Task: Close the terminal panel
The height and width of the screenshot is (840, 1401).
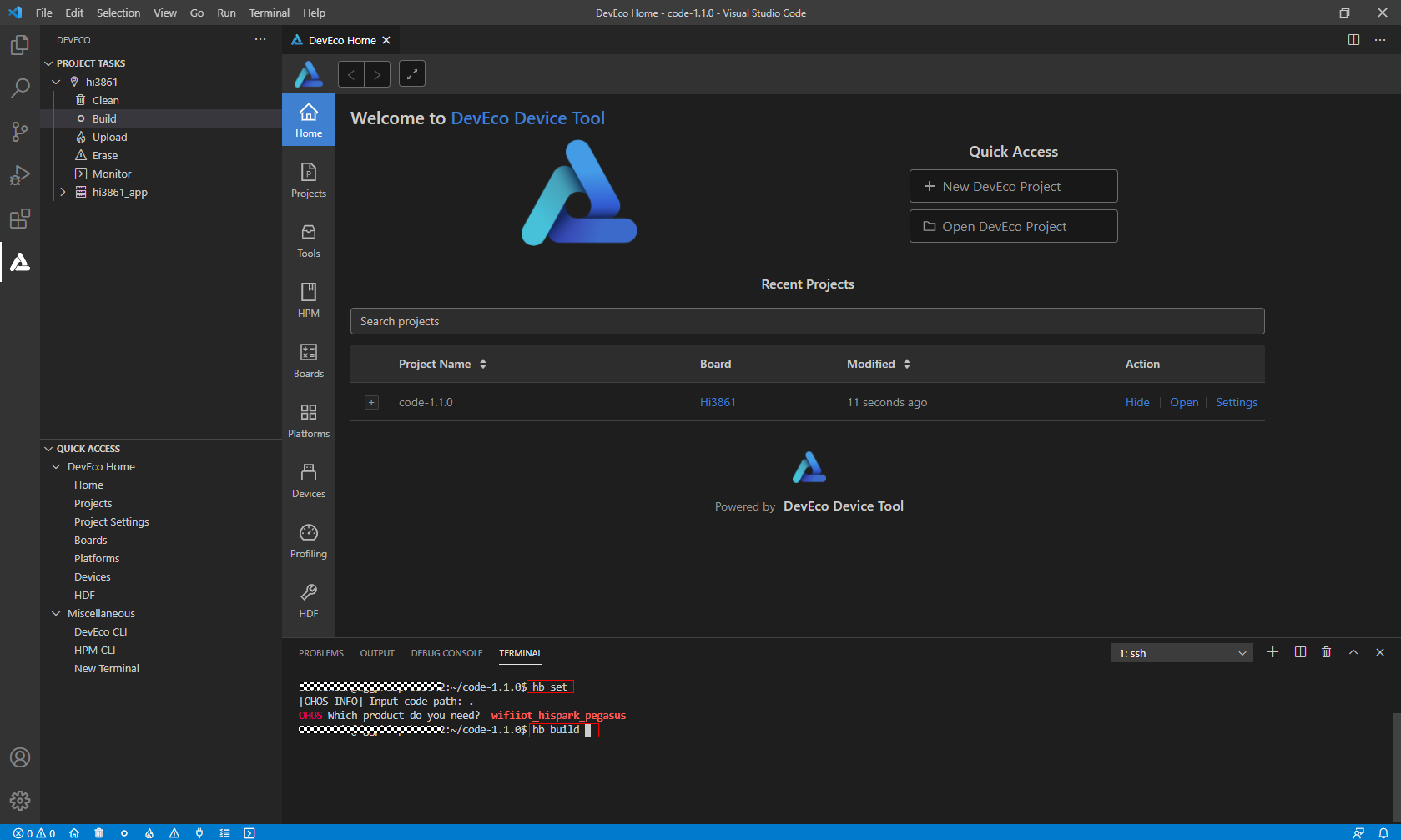Action: click(1380, 652)
